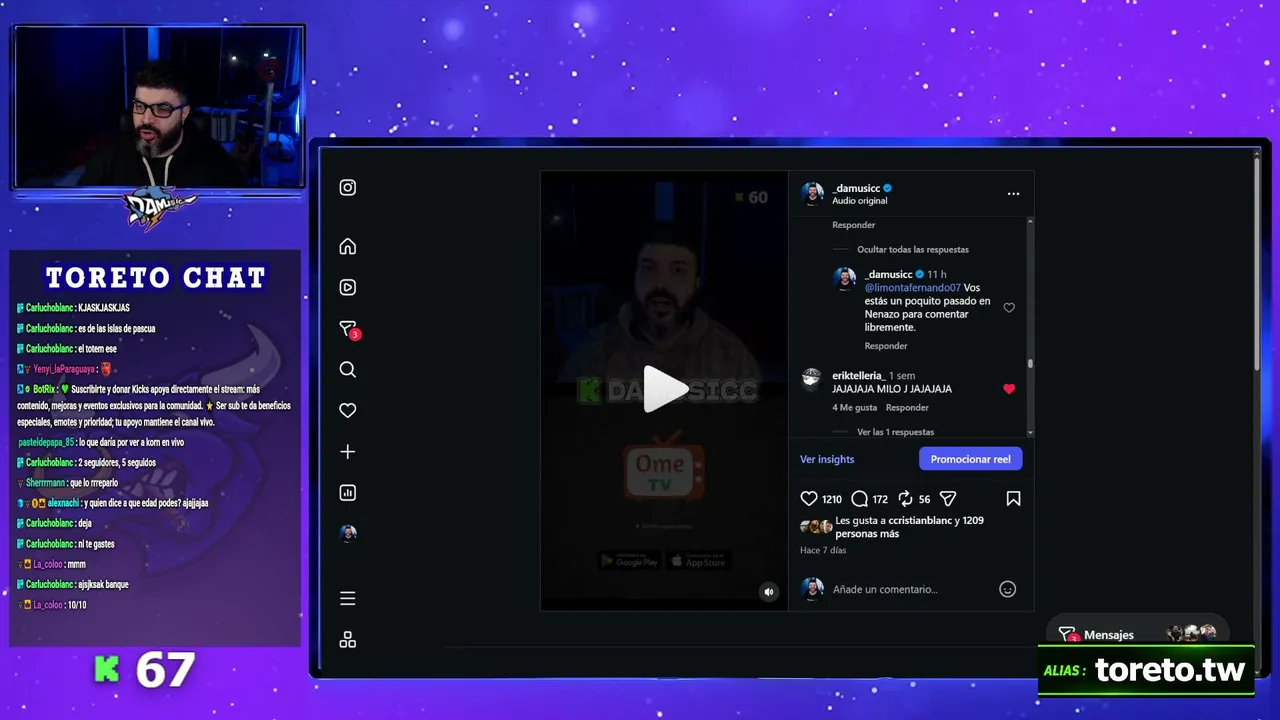1280x720 pixels.
Task: Click the Instagram logo in the sidebar
Action: click(347, 188)
